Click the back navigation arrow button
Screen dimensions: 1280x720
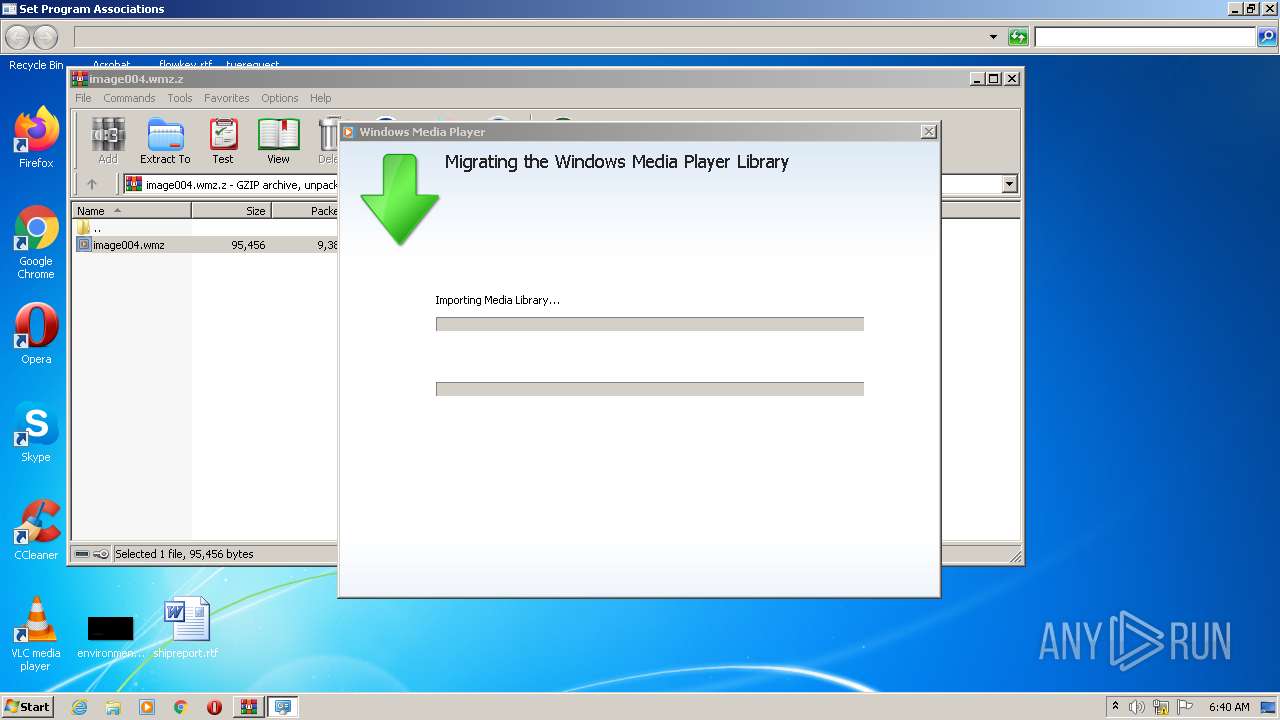click(x=18, y=37)
